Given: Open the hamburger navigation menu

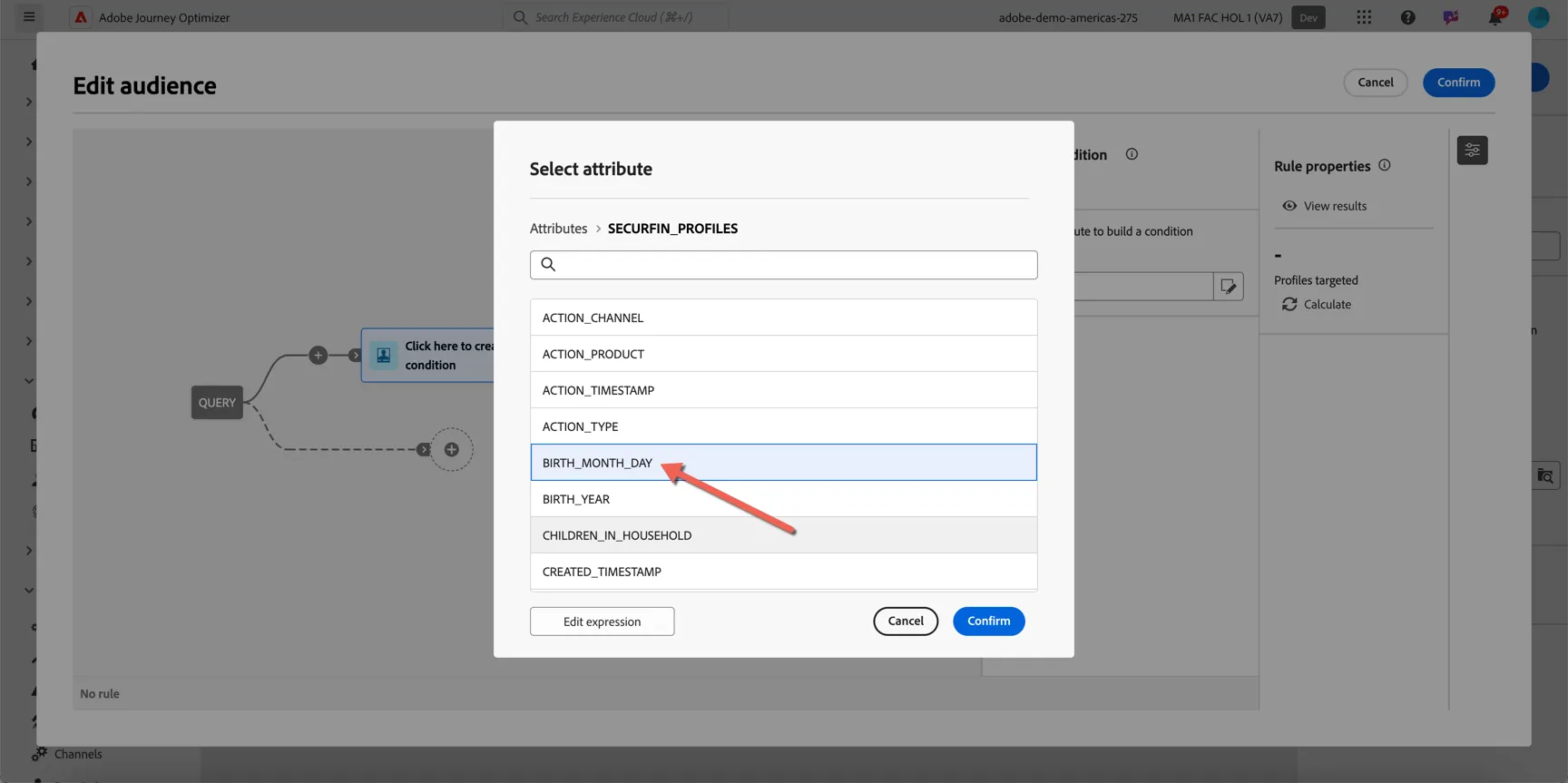Looking at the screenshot, I should [x=29, y=17].
